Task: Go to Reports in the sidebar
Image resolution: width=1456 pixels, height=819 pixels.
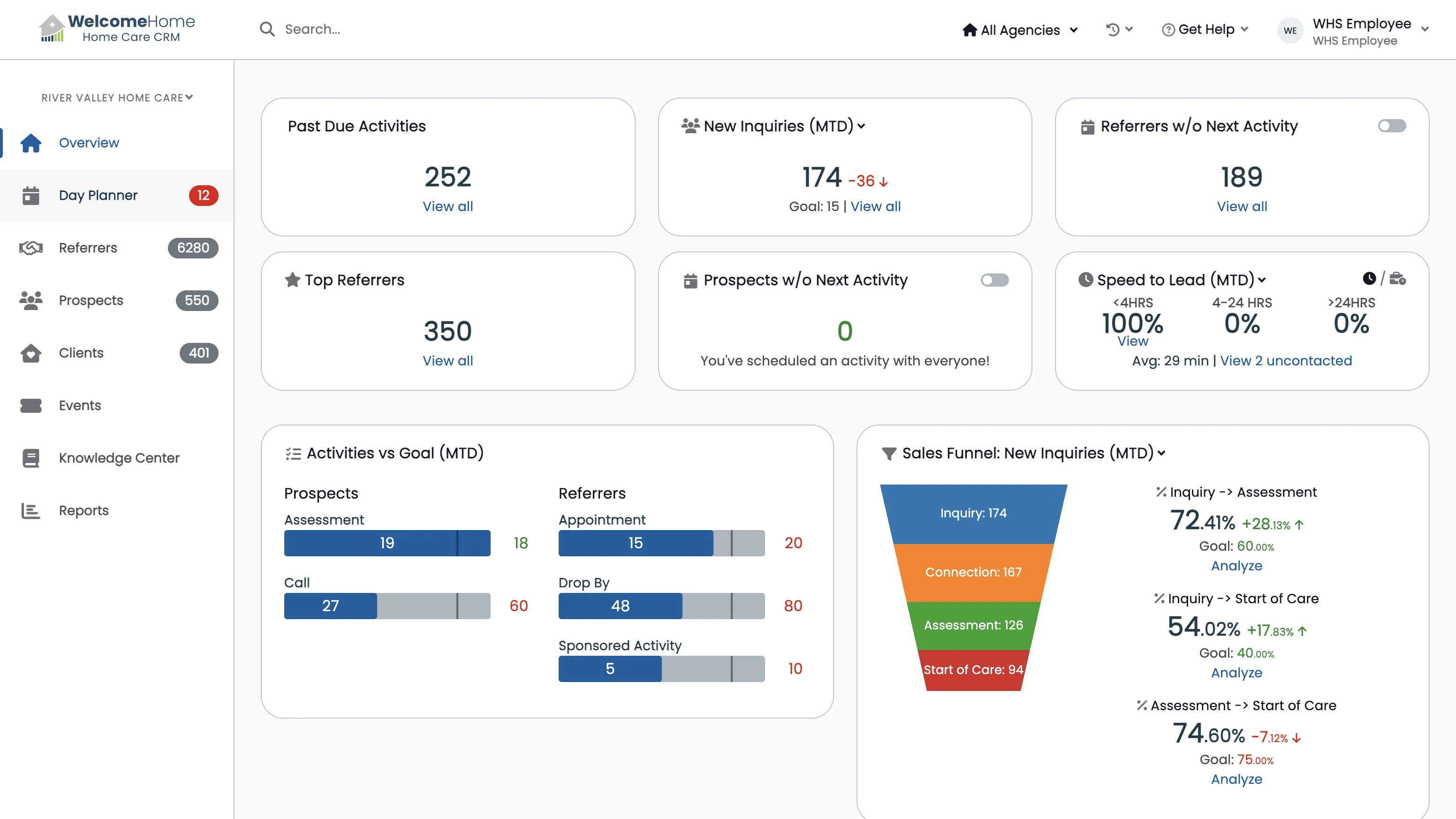Action: click(x=83, y=510)
